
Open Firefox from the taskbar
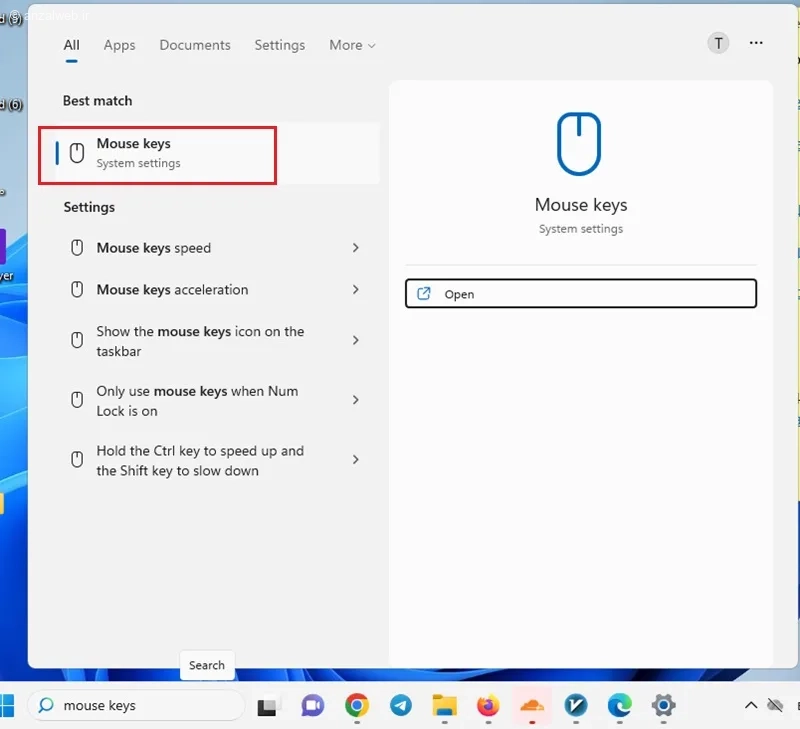(488, 705)
